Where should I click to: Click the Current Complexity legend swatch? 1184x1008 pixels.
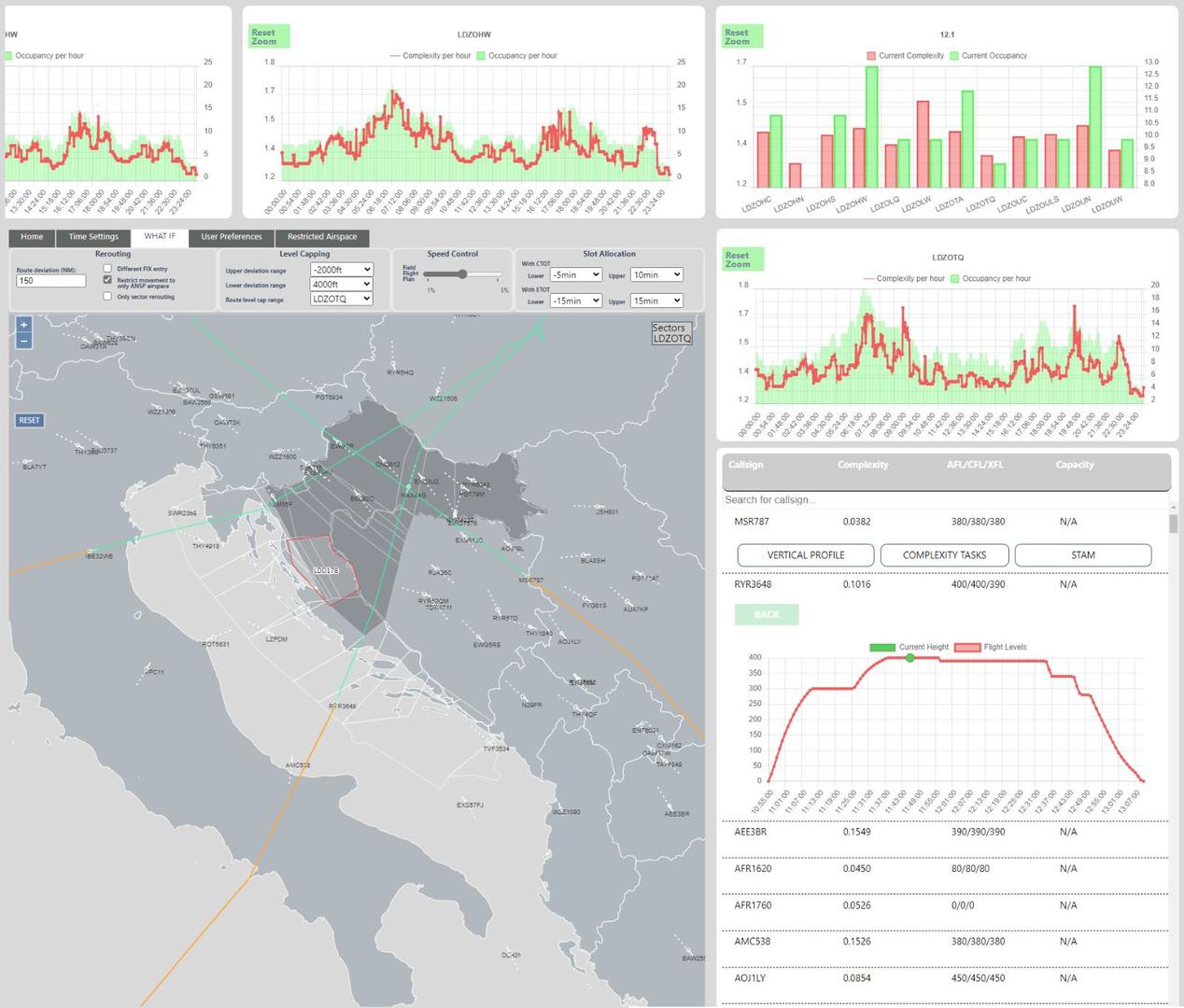pos(871,56)
